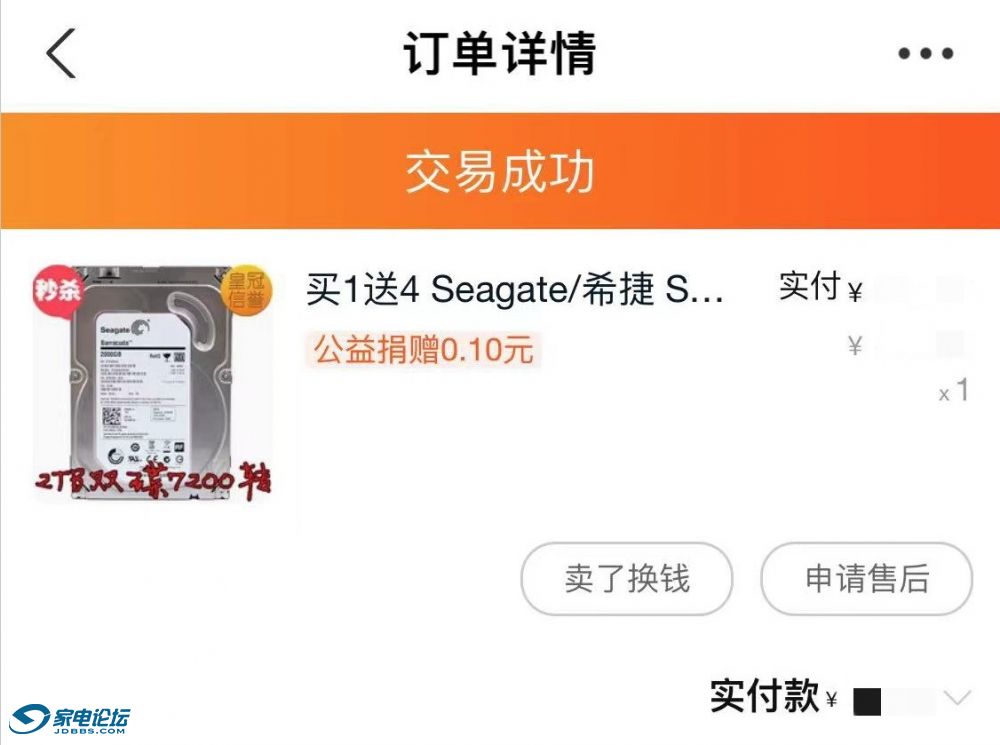Click the 实付款 total label
This screenshot has height=745, width=1000.
coord(765,696)
